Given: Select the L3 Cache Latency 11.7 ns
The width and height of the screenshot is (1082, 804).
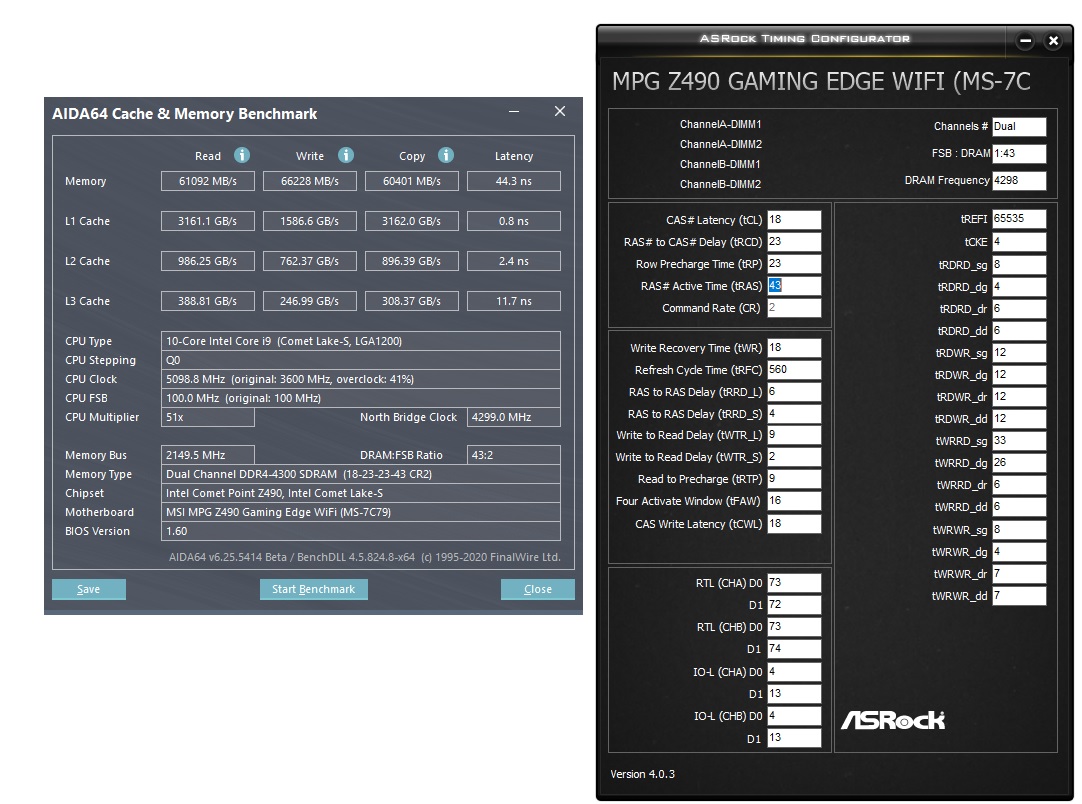Looking at the screenshot, I should tap(514, 301).
